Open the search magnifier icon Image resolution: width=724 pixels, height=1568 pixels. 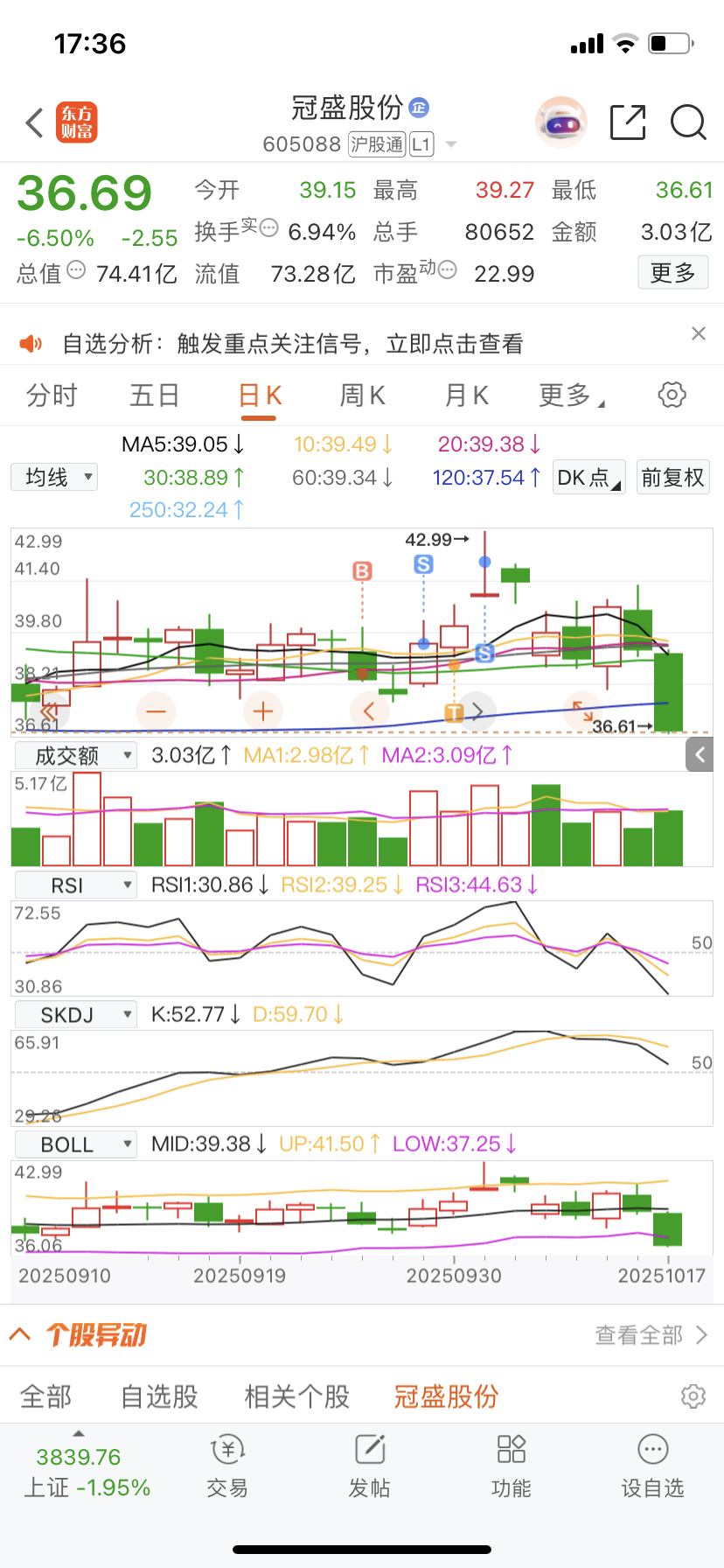[688, 122]
